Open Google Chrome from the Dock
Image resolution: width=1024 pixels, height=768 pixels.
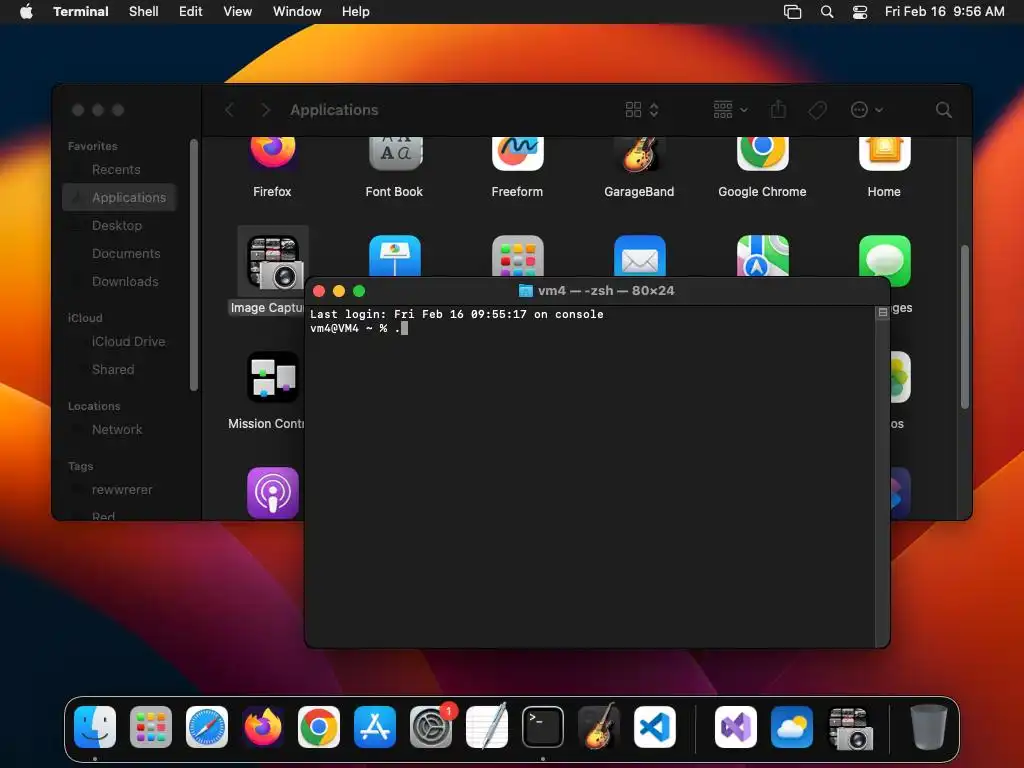319,727
